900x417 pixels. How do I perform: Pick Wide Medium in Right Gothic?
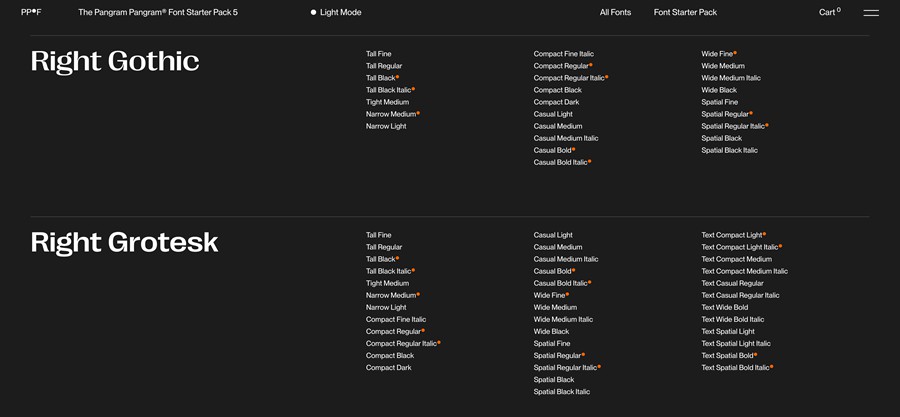(723, 66)
